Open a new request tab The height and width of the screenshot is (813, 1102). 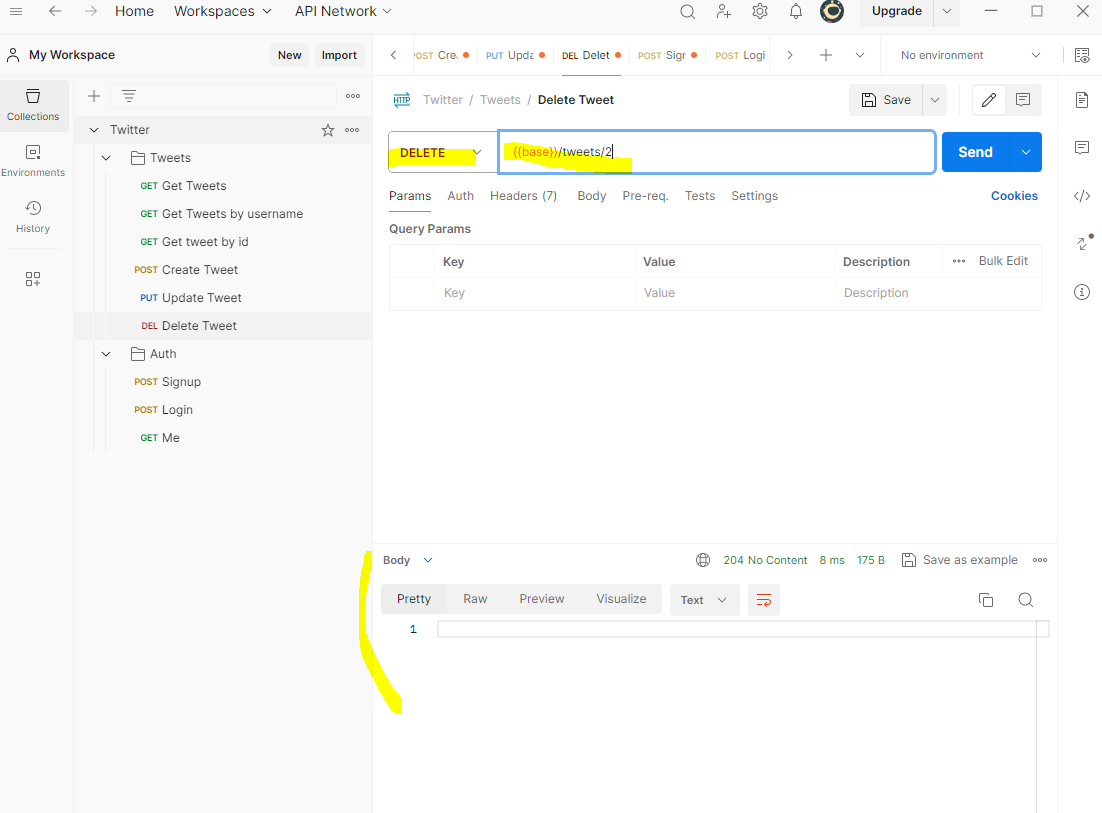point(826,55)
